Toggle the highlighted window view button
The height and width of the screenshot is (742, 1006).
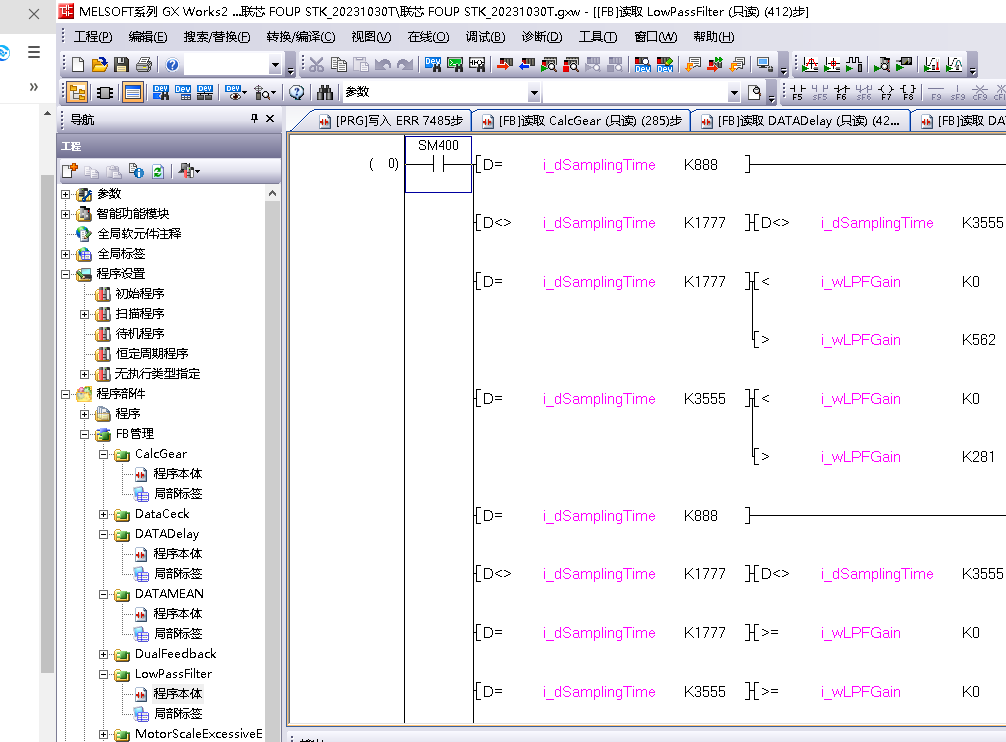click(x=132, y=93)
